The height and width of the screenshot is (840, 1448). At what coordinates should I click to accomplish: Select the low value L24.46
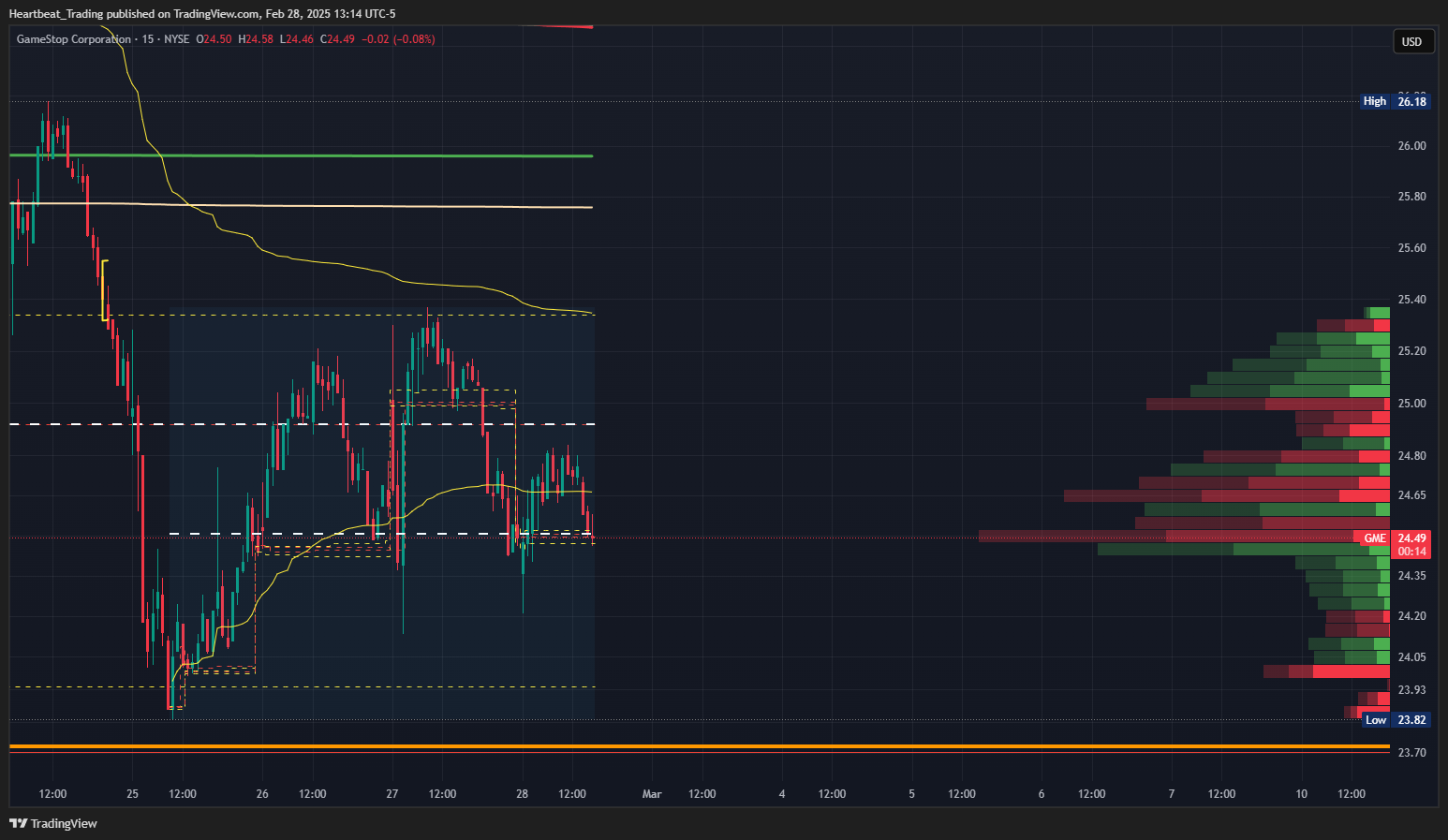click(x=297, y=39)
